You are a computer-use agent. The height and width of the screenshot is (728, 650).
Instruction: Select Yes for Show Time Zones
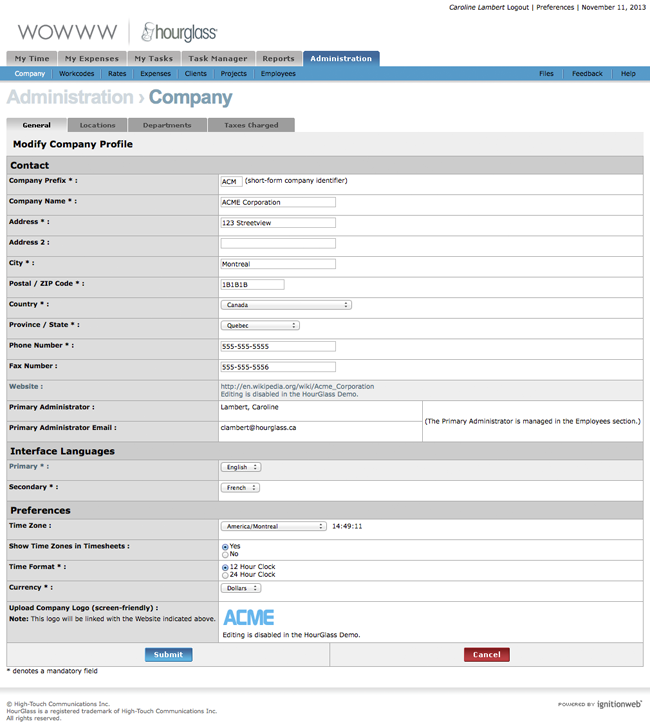tap(224, 546)
